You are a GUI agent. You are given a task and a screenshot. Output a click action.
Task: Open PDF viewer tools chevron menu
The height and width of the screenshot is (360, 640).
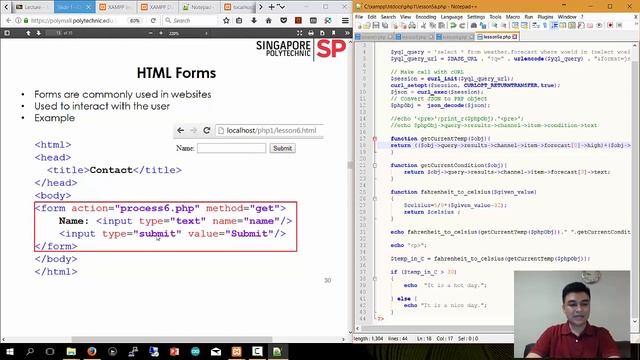click(x=347, y=33)
